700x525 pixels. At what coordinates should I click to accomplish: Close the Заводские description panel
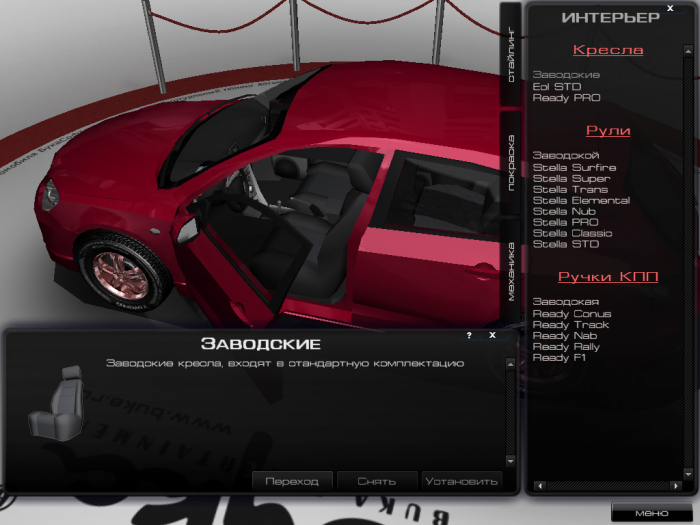[x=492, y=335]
